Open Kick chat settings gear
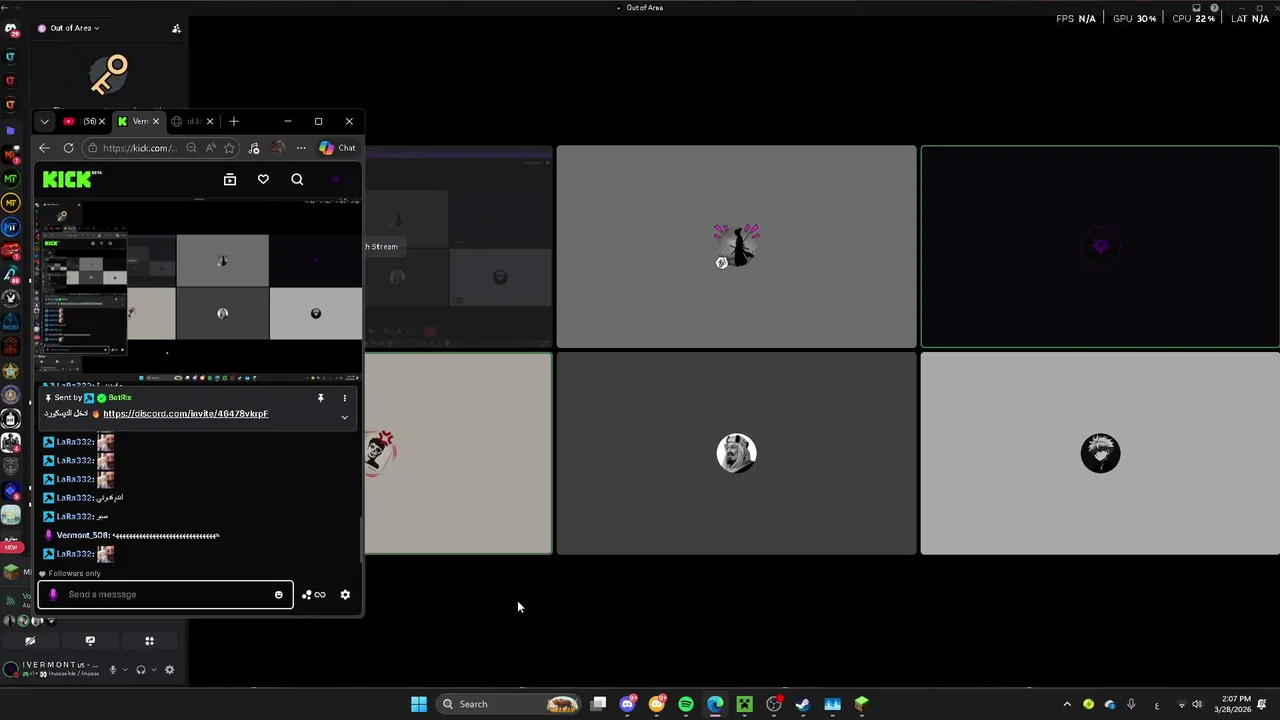The image size is (1280, 720). (345, 595)
